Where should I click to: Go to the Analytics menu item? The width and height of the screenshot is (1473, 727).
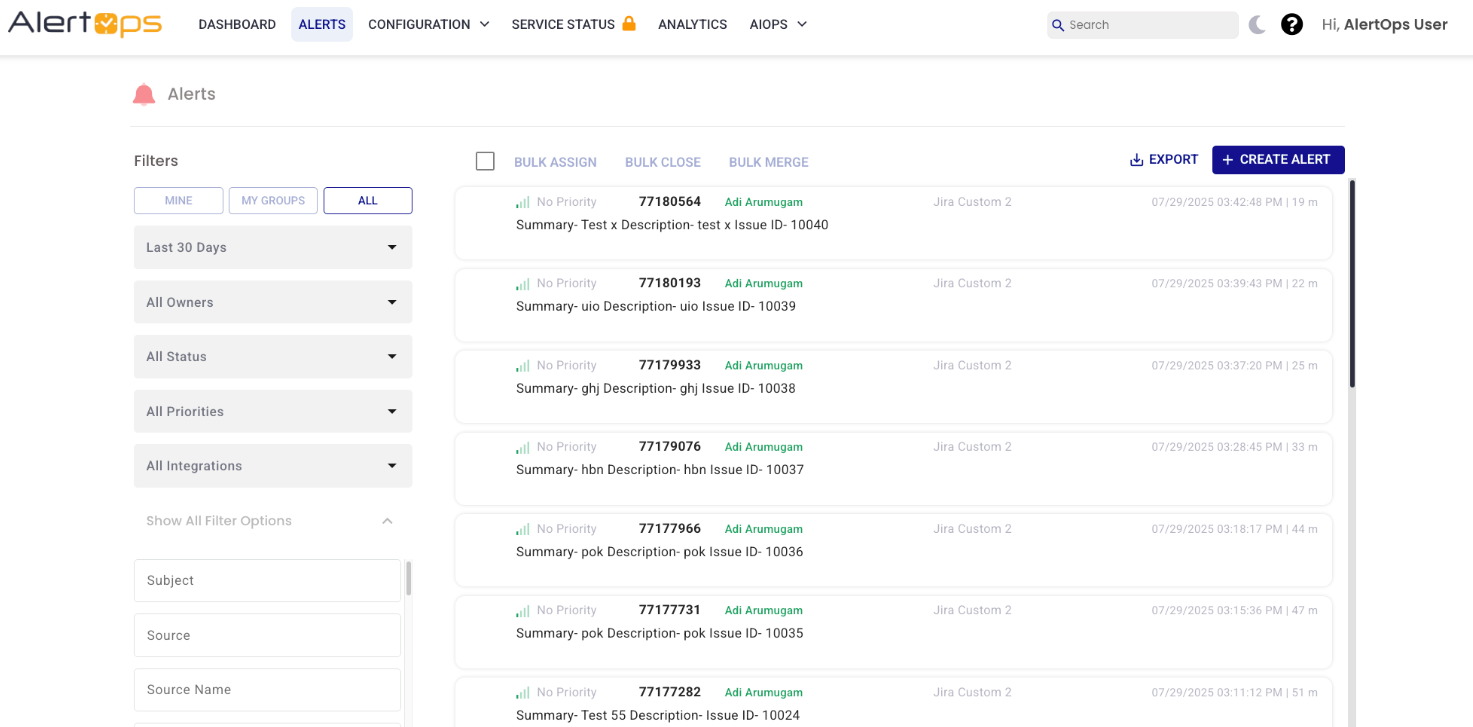point(692,24)
